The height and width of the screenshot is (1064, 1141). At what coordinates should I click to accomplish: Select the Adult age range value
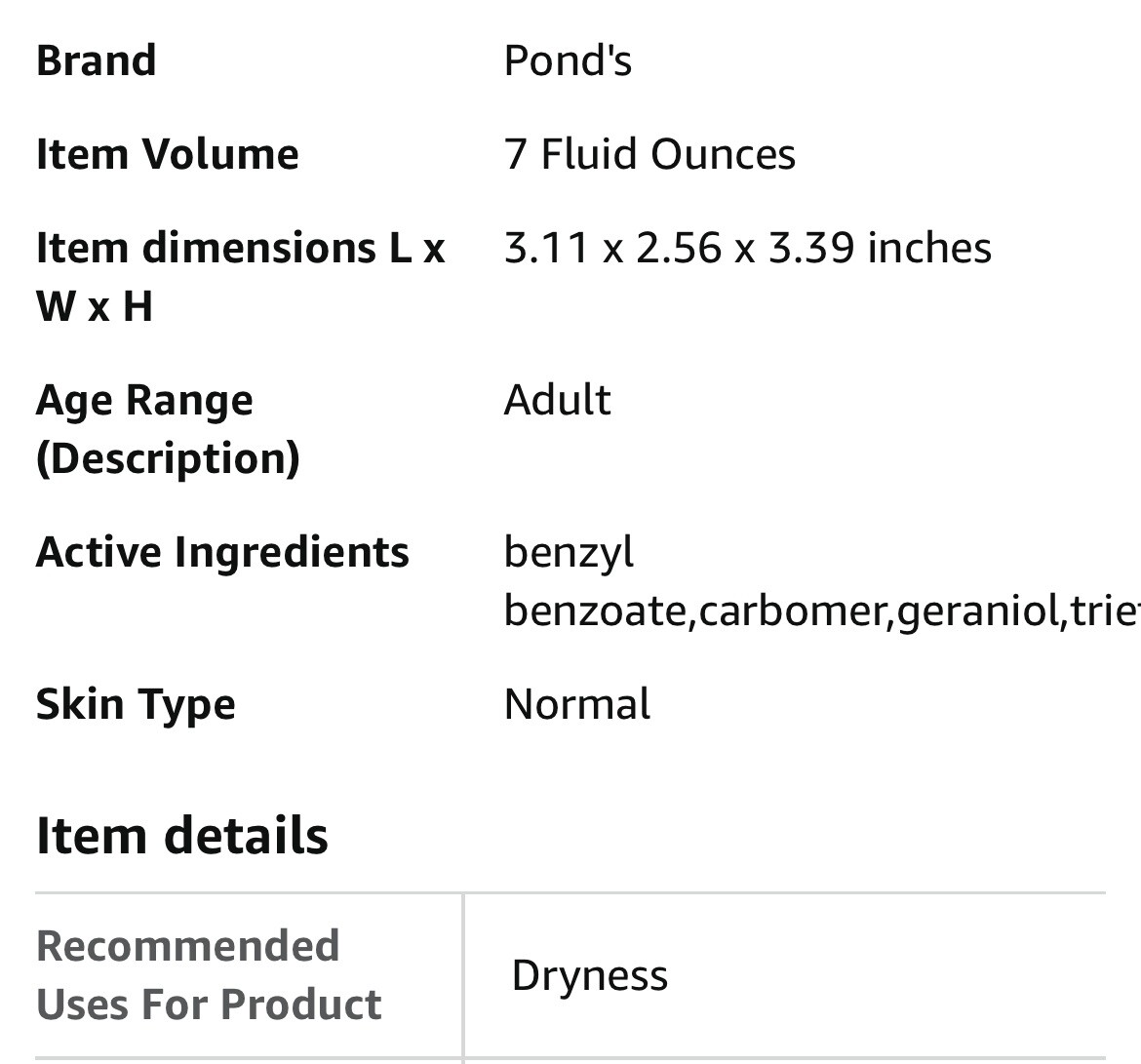point(557,400)
